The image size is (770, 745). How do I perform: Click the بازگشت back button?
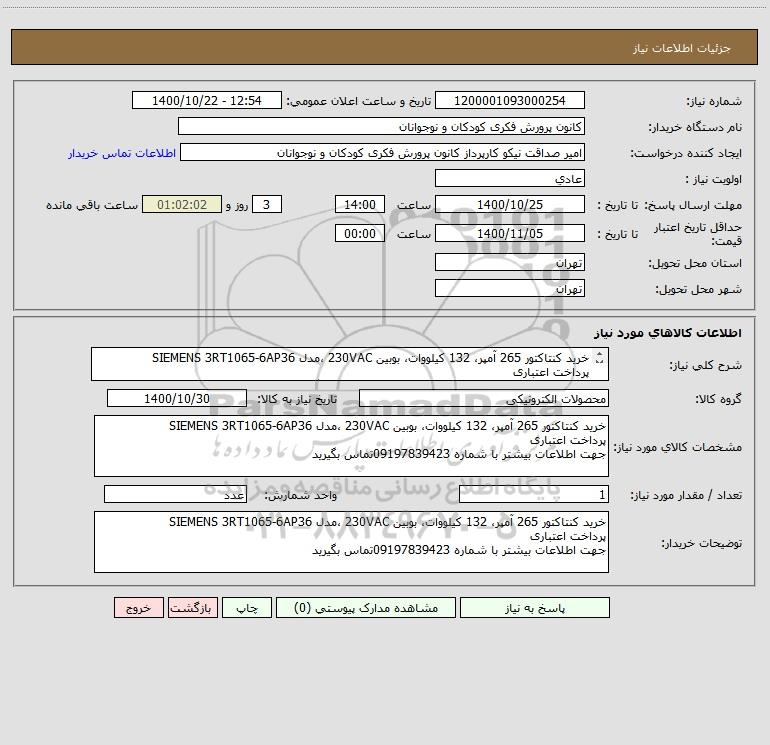(x=192, y=607)
